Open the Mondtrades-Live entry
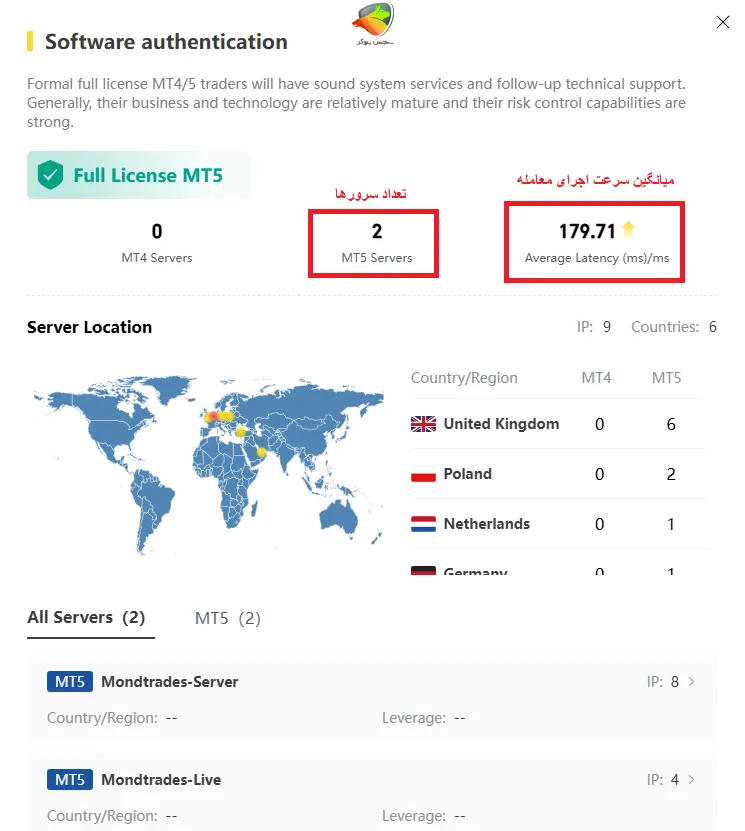 click(161, 780)
